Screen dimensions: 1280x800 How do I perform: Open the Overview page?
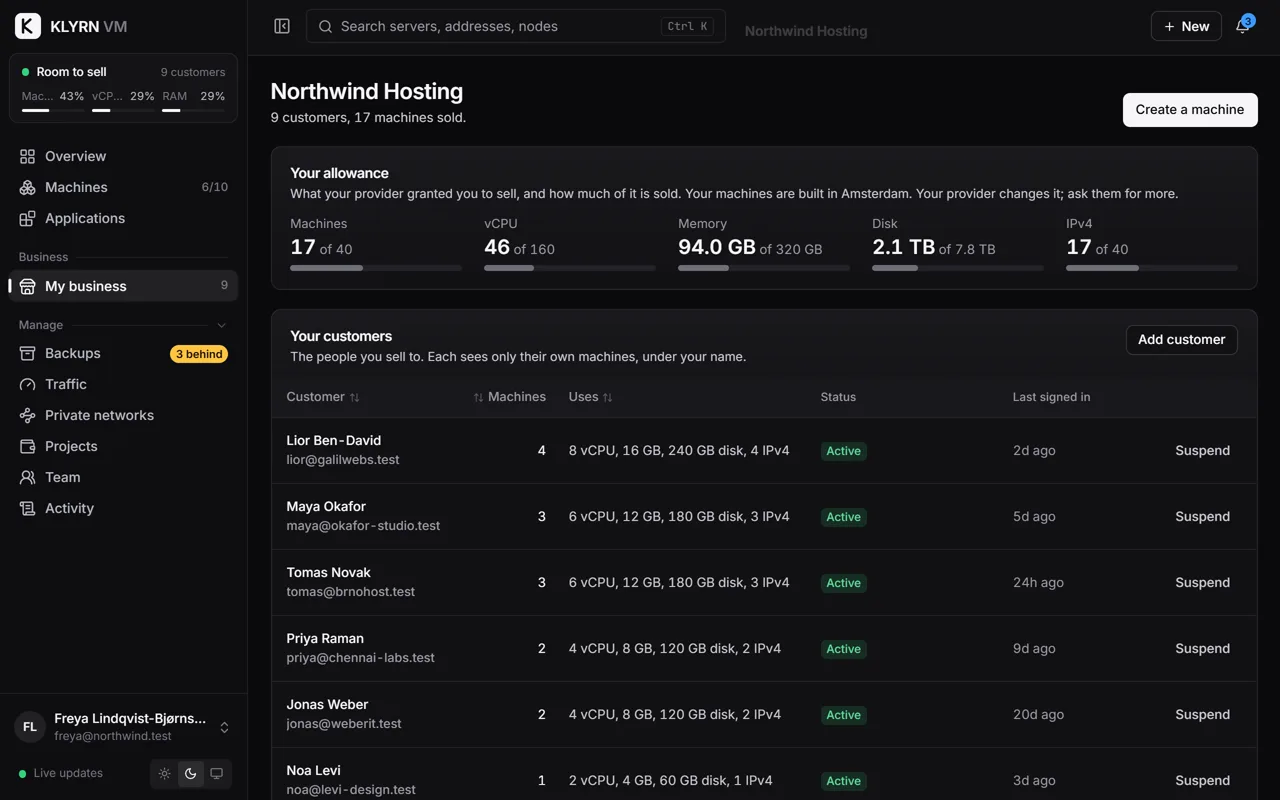[x=123, y=156]
